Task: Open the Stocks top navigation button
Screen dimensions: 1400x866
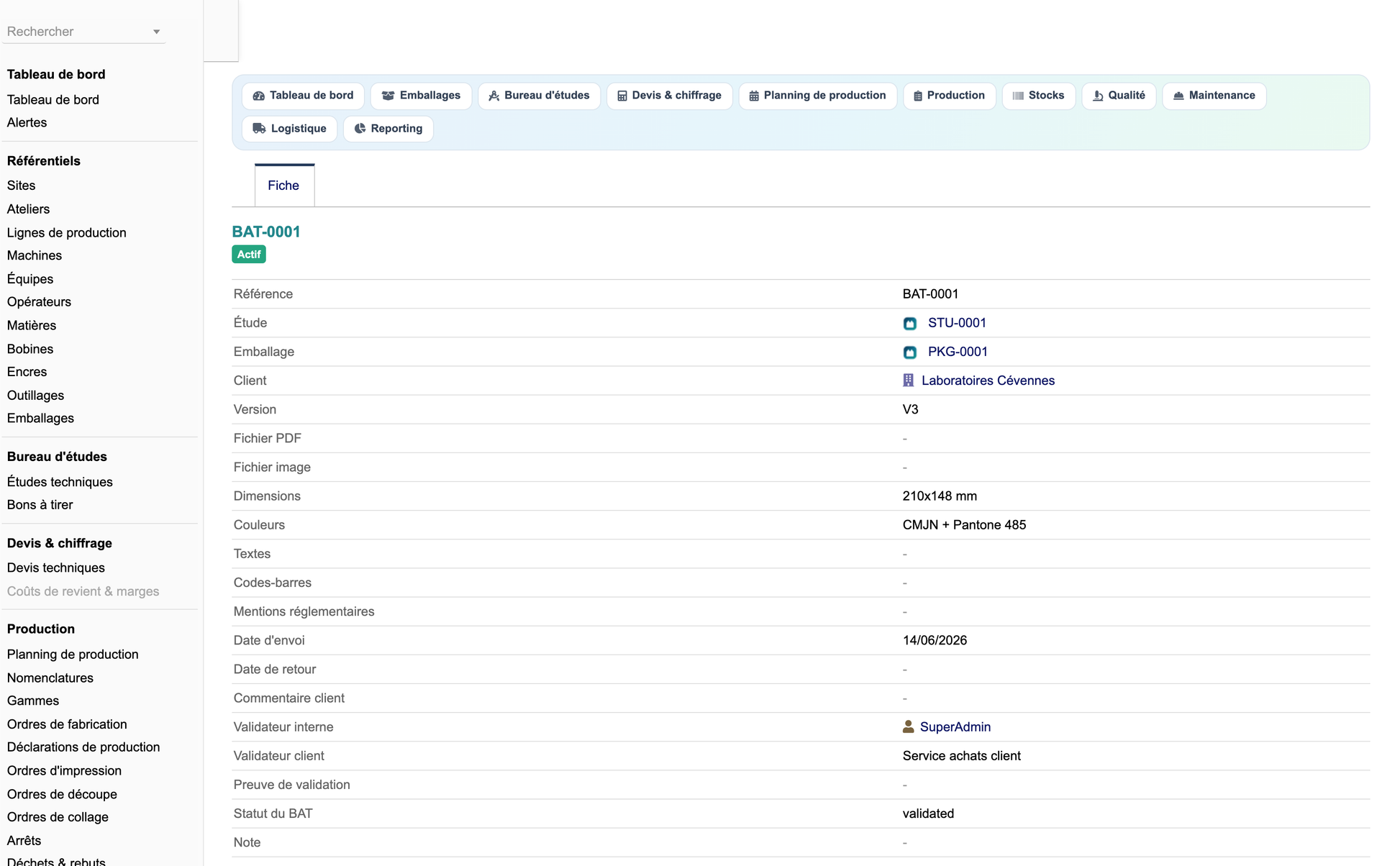Action: click(x=1038, y=96)
